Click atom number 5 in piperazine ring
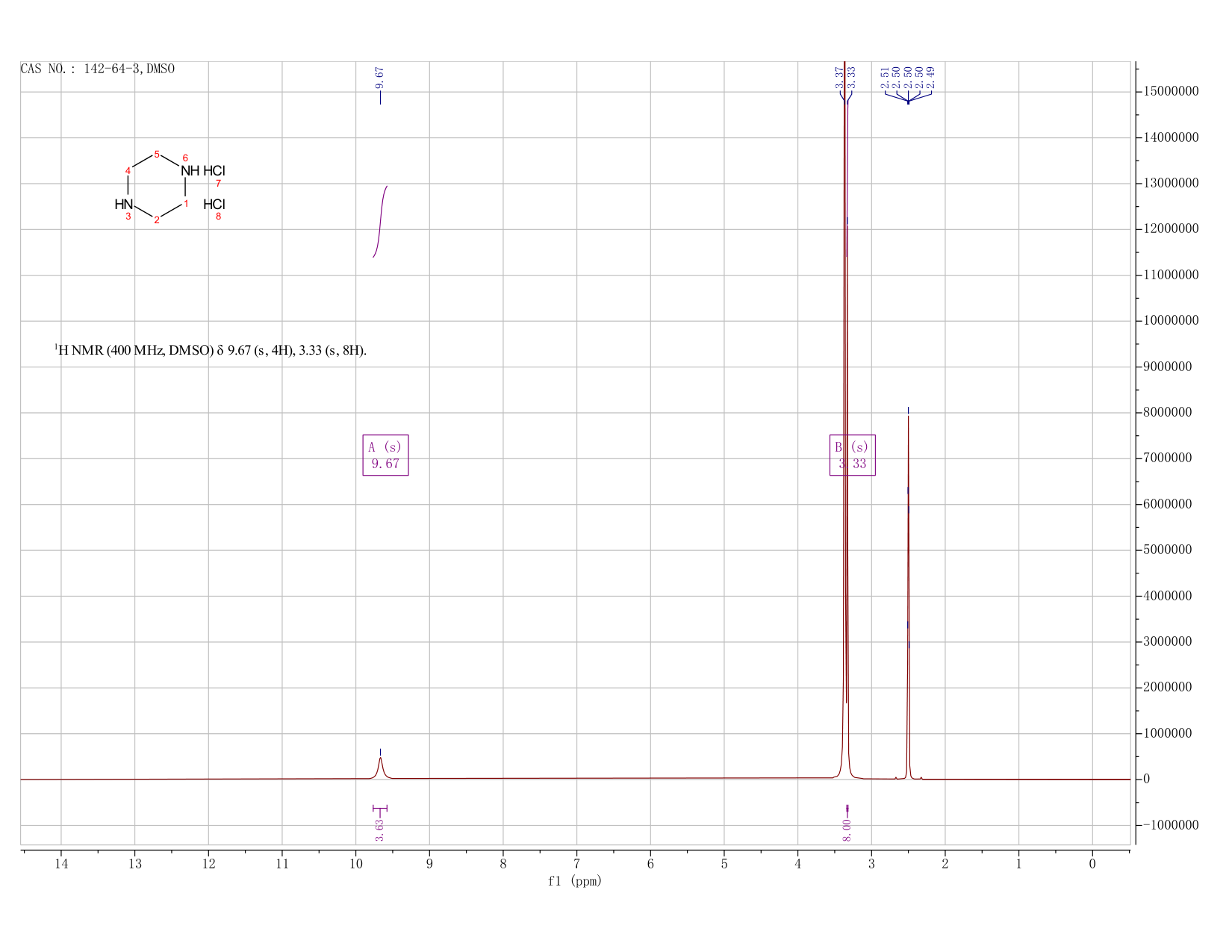The height and width of the screenshot is (952, 1232). click(x=157, y=155)
